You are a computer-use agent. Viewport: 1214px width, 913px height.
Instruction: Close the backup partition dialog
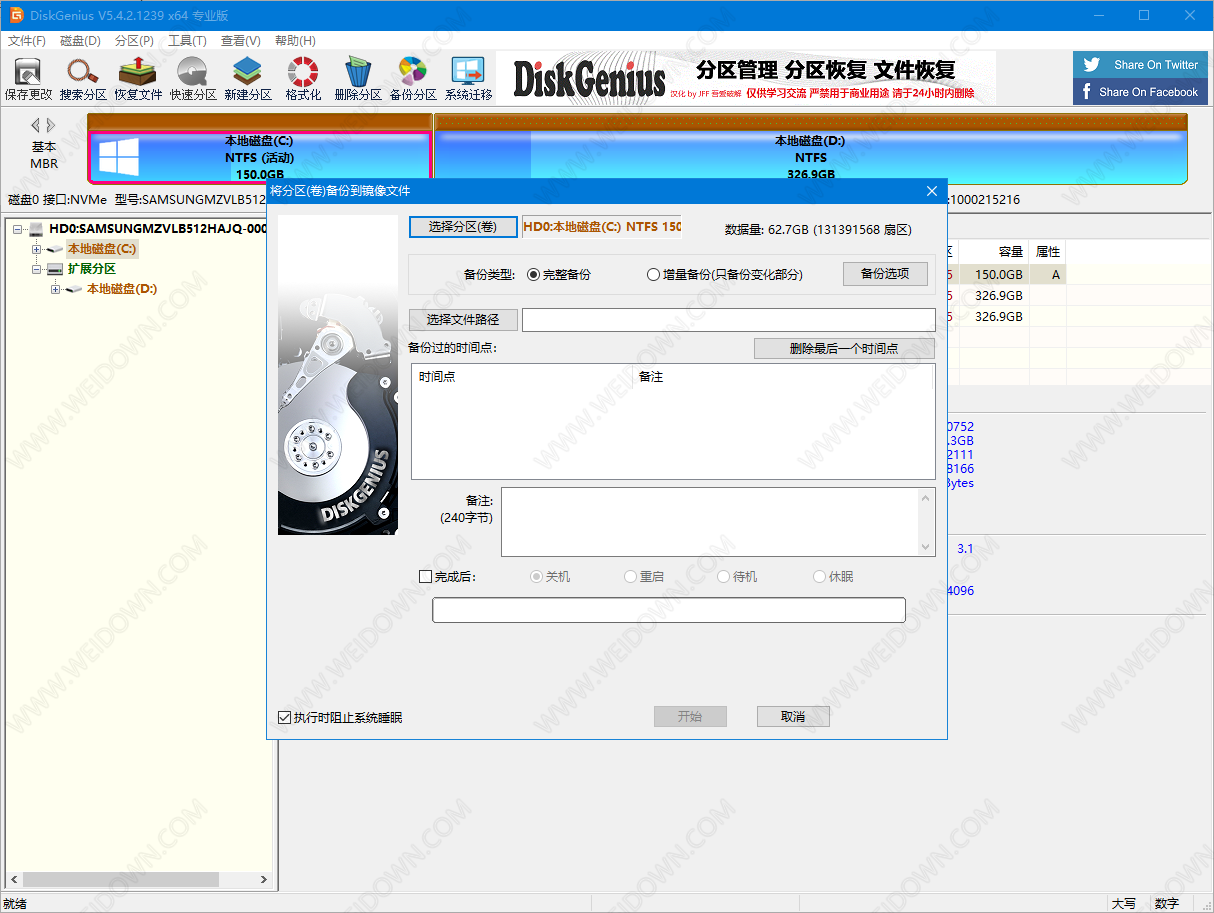pyautogui.click(x=932, y=191)
